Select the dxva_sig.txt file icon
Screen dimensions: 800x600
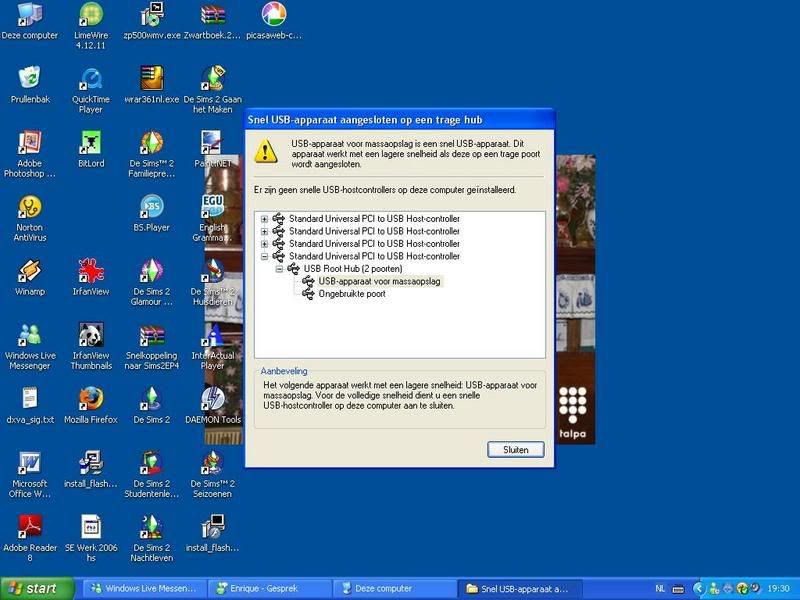pyautogui.click(x=30, y=406)
